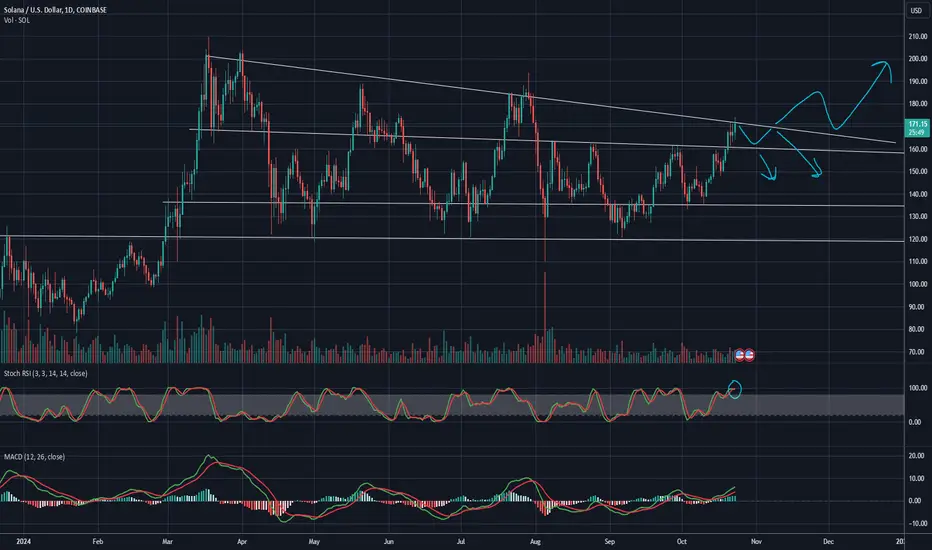Click the 200.00 price axis label

(x=917, y=59)
